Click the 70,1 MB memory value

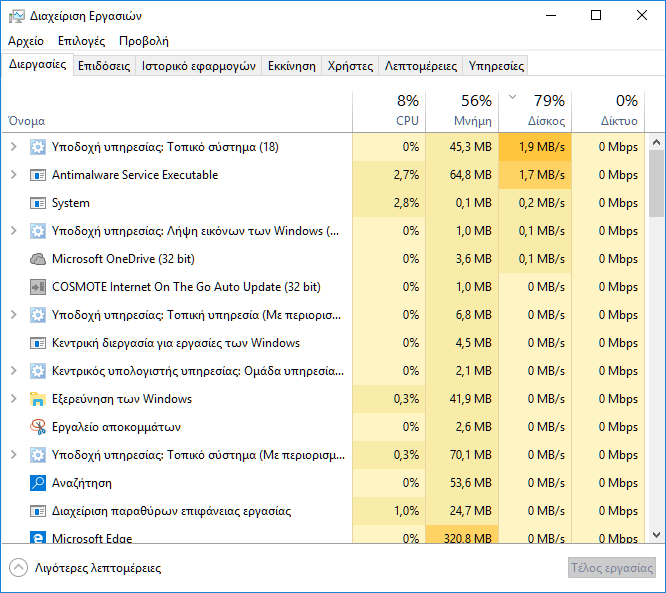(471, 455)
